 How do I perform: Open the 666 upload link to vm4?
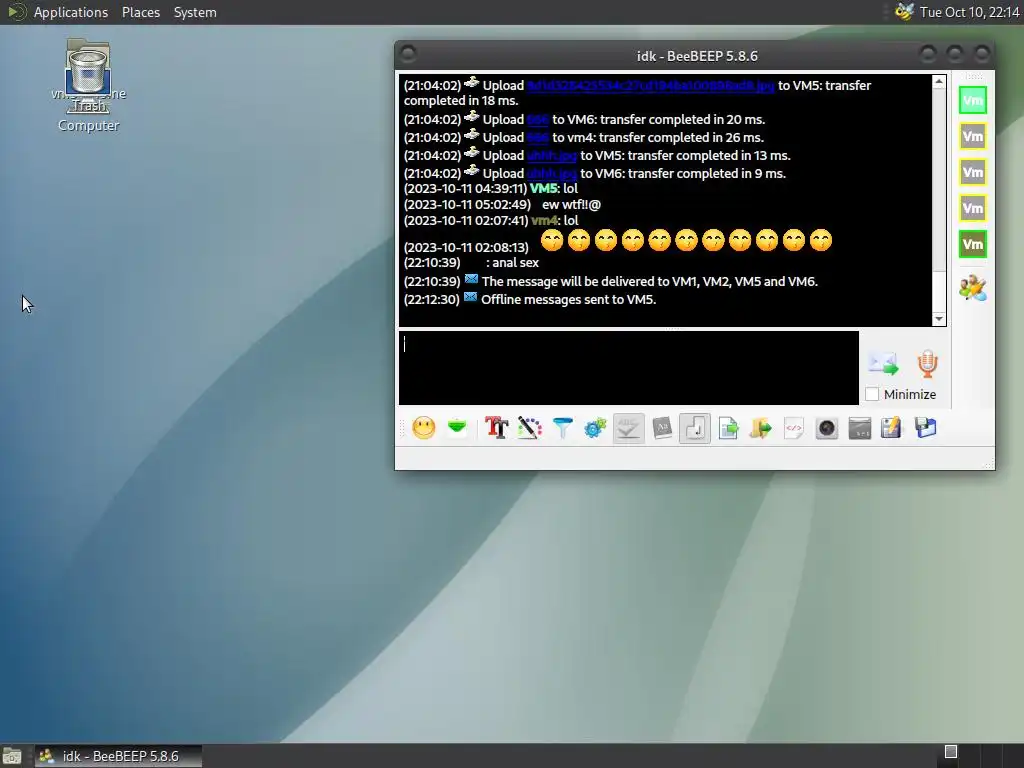537,138
